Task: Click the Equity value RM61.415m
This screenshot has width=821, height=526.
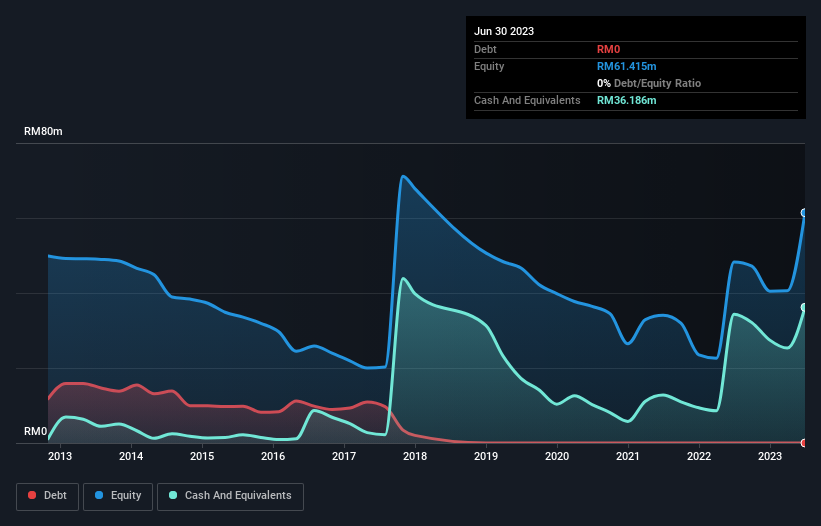Action: coord(626,66)
